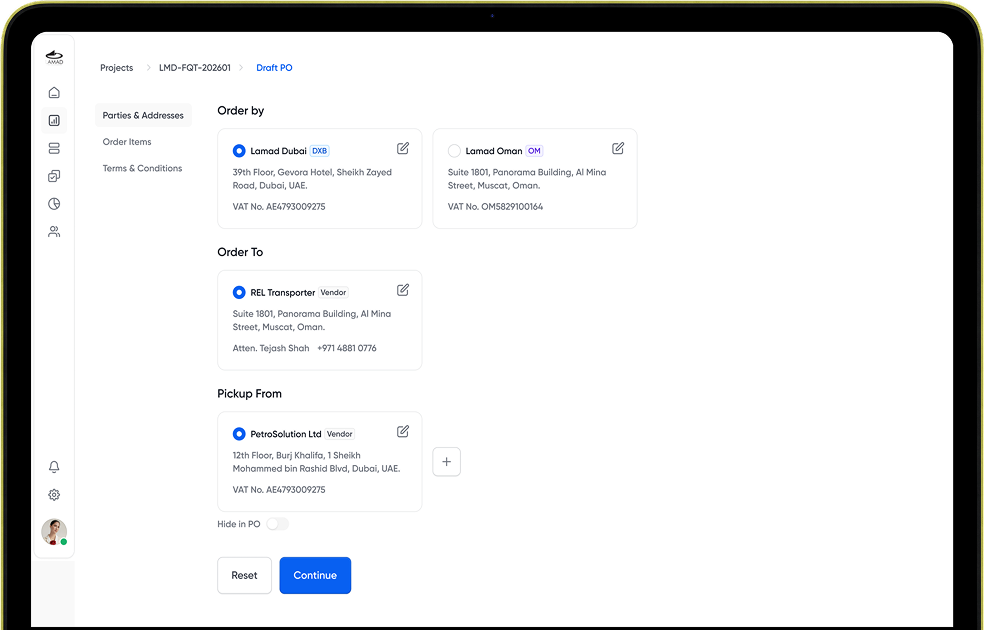Edit the PetroSolution Ltd pickup card
Viewport: 984px width, 630px height.
click(x=403, y=432)
